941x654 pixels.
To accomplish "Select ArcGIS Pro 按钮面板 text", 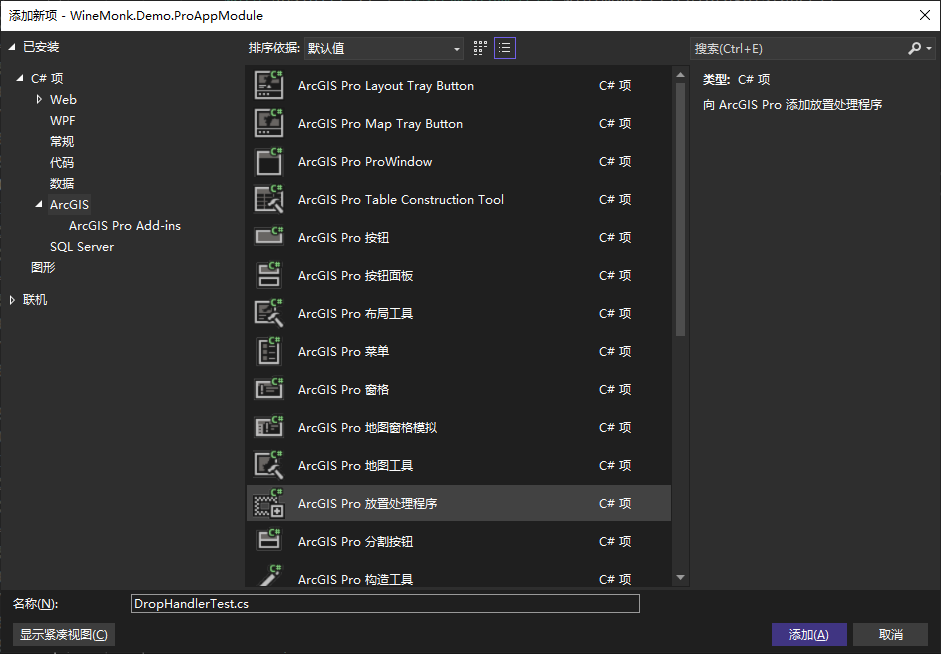I will (355, 275).
